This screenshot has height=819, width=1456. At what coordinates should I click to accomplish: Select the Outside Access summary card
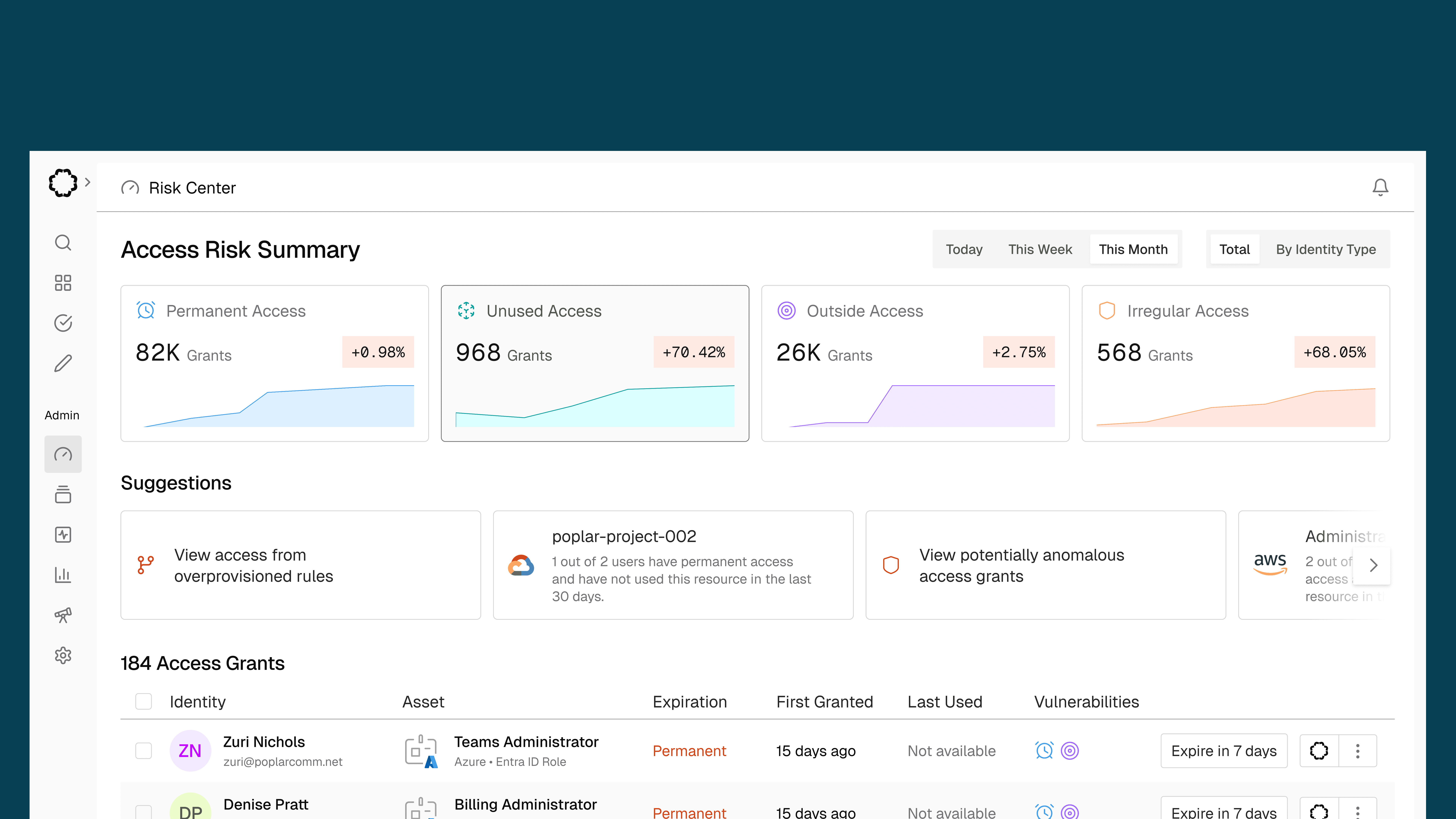click(916, 363)
